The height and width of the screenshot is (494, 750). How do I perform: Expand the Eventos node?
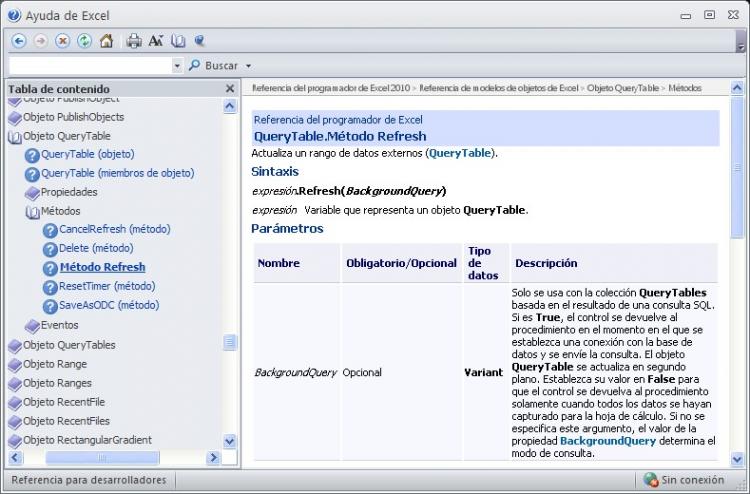(60, 325)
